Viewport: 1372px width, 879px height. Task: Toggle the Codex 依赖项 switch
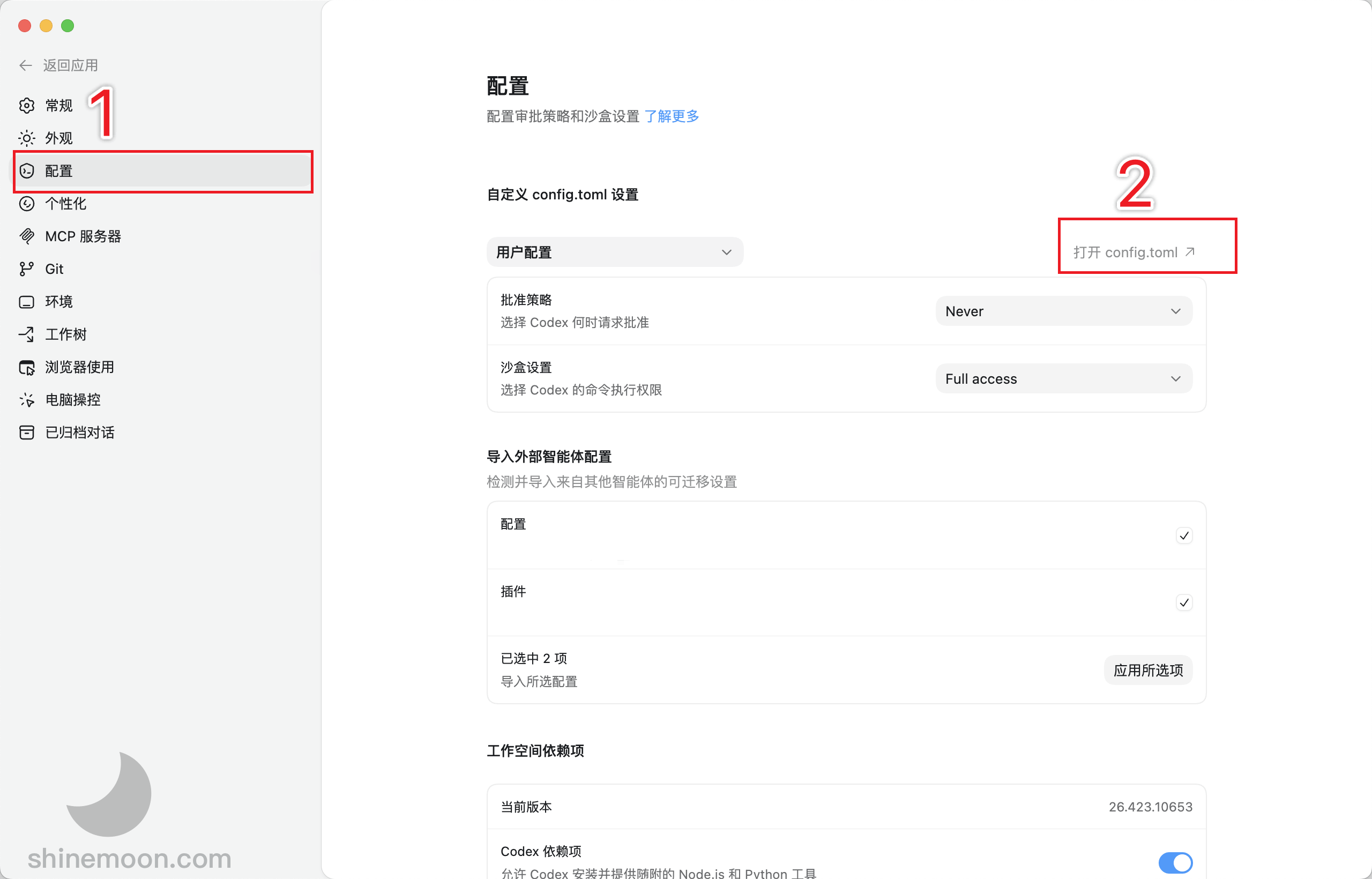coord(1175,862)
